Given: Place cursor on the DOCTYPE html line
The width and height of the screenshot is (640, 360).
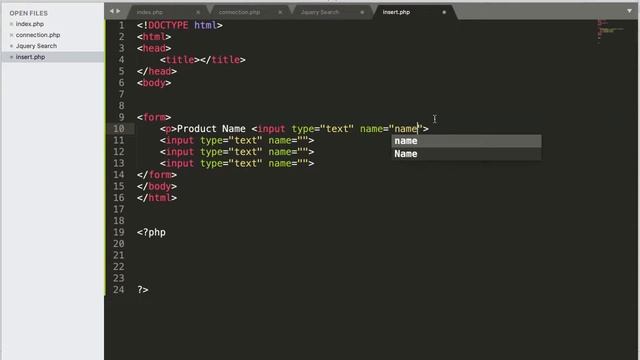Looking at the screenshot, I should 180,25.
